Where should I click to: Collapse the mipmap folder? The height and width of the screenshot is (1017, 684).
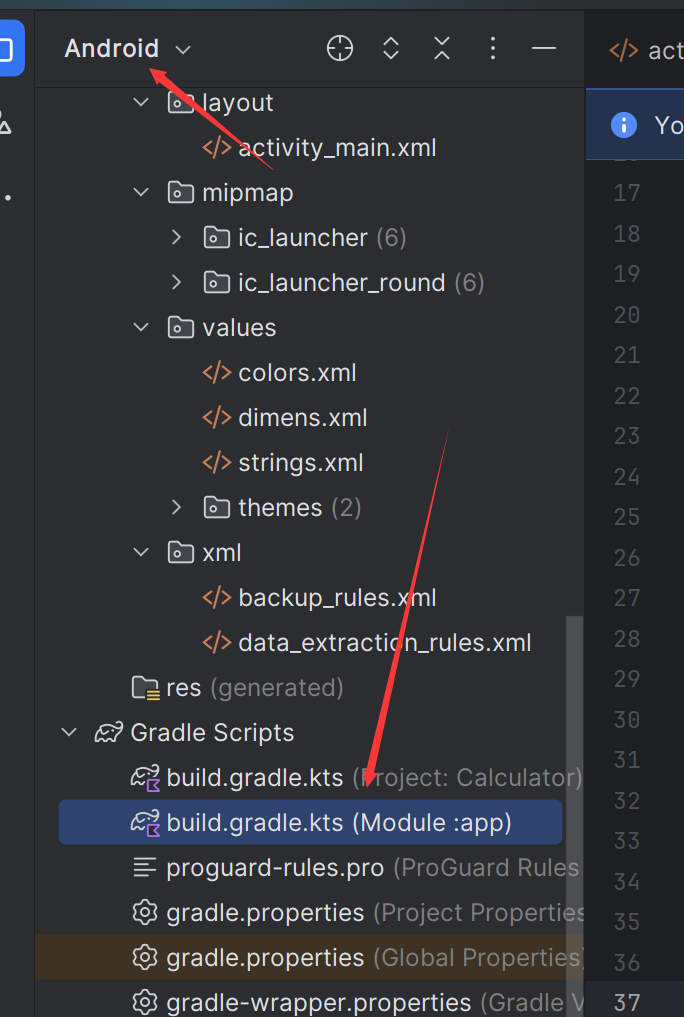(x=141, y=193)
